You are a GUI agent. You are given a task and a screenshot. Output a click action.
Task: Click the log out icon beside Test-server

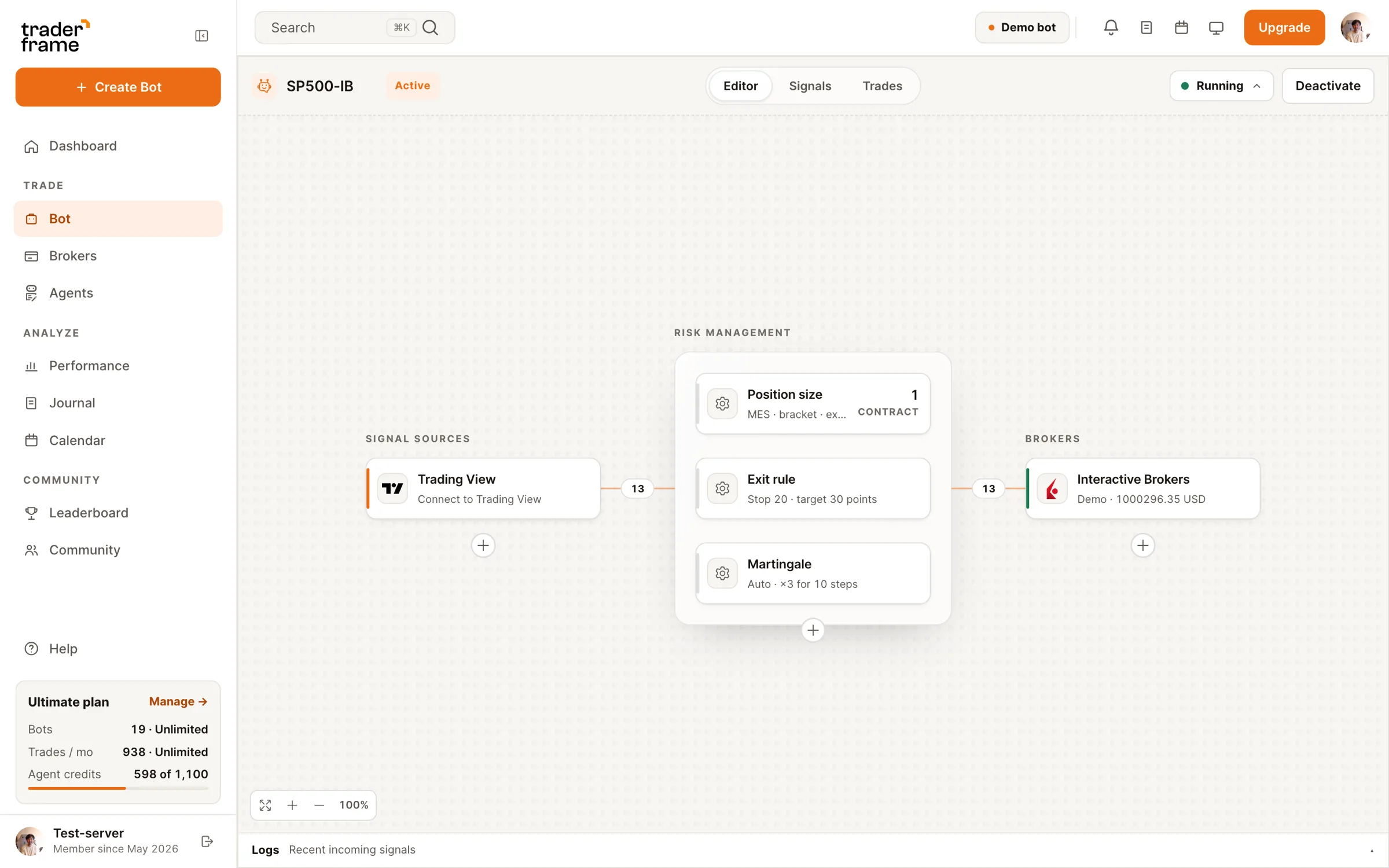pos(207,841)
